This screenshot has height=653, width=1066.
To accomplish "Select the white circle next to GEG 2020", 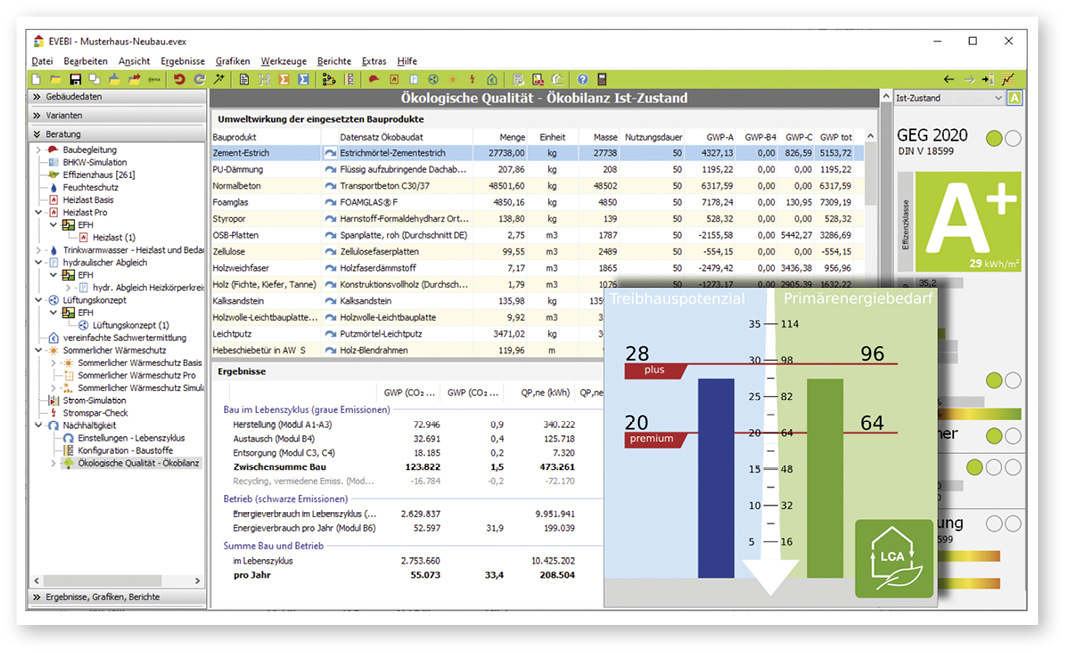I will click(1013, 138).
